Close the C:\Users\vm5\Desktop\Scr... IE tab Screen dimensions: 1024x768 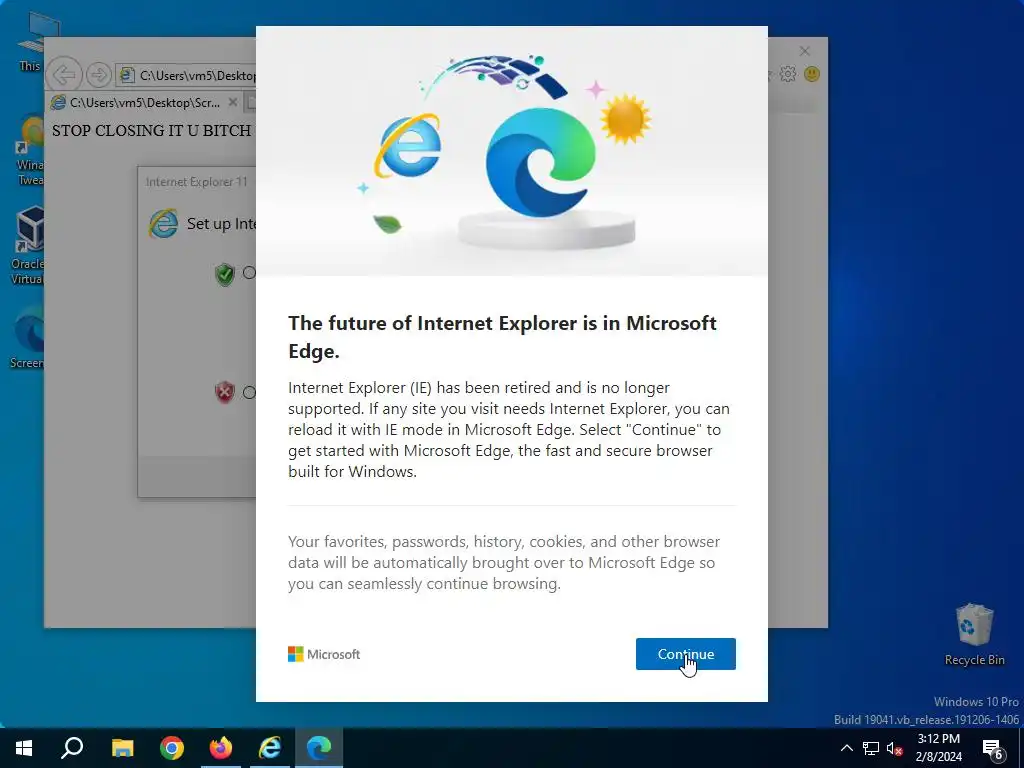coord(232,103)
